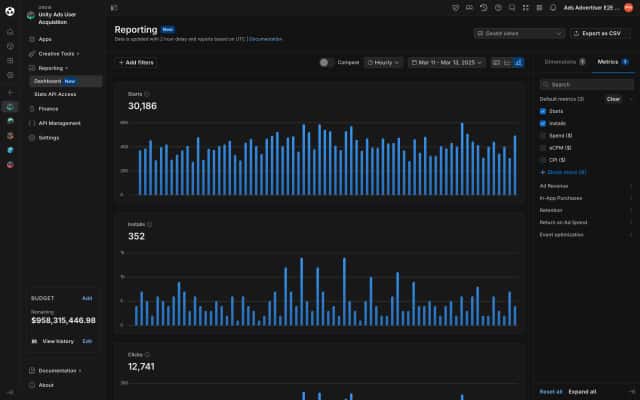Uncheck the Installs metric checkbox
Image resolution: width=640 pixels, height=400 pixels.
click(x=543, y=123)
